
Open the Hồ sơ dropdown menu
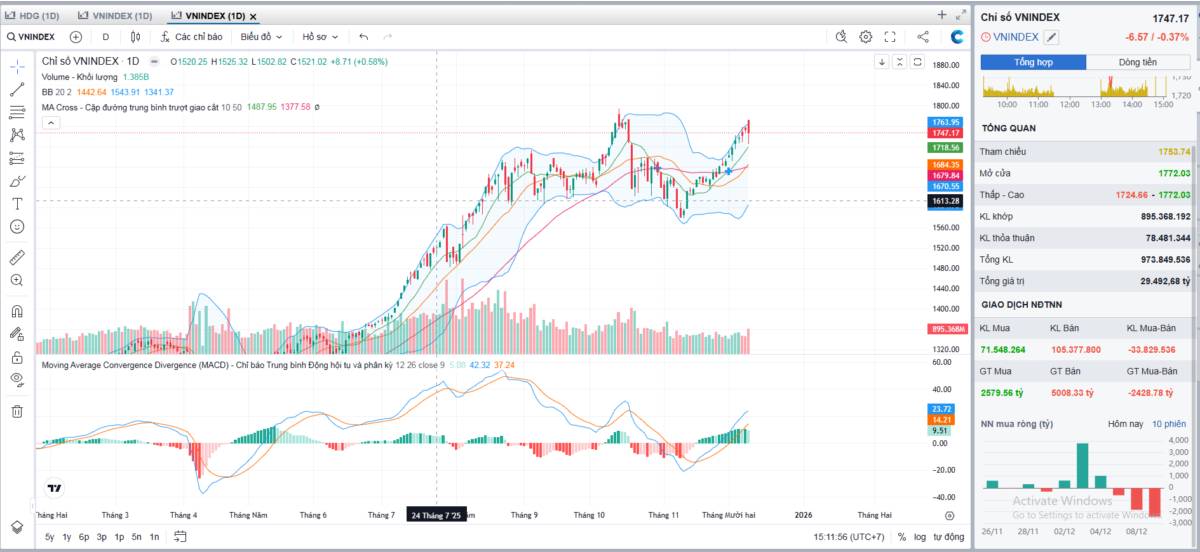(319, 37)
